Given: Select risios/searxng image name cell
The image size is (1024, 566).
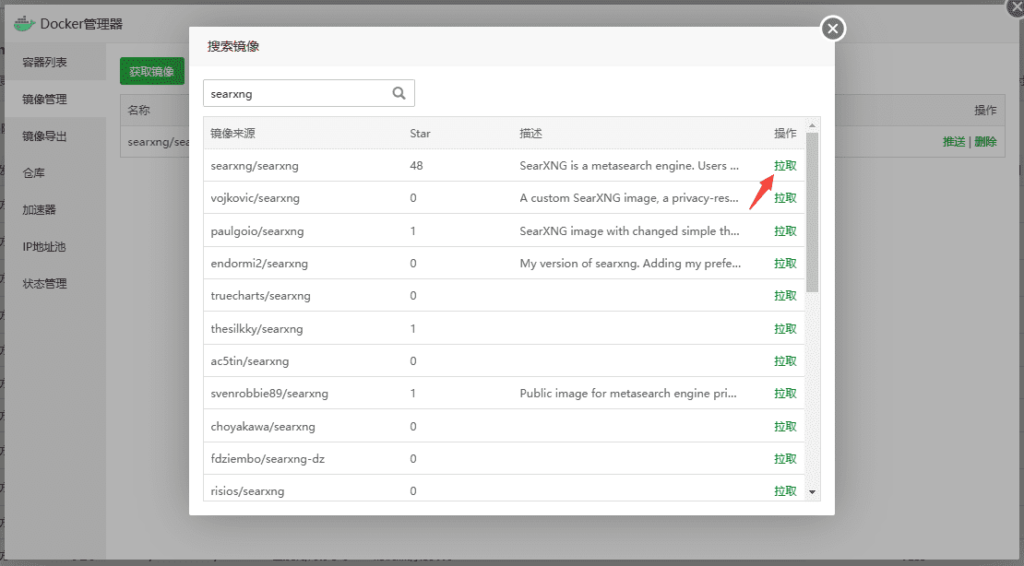Looking at the screenshot, I should 247,491.
